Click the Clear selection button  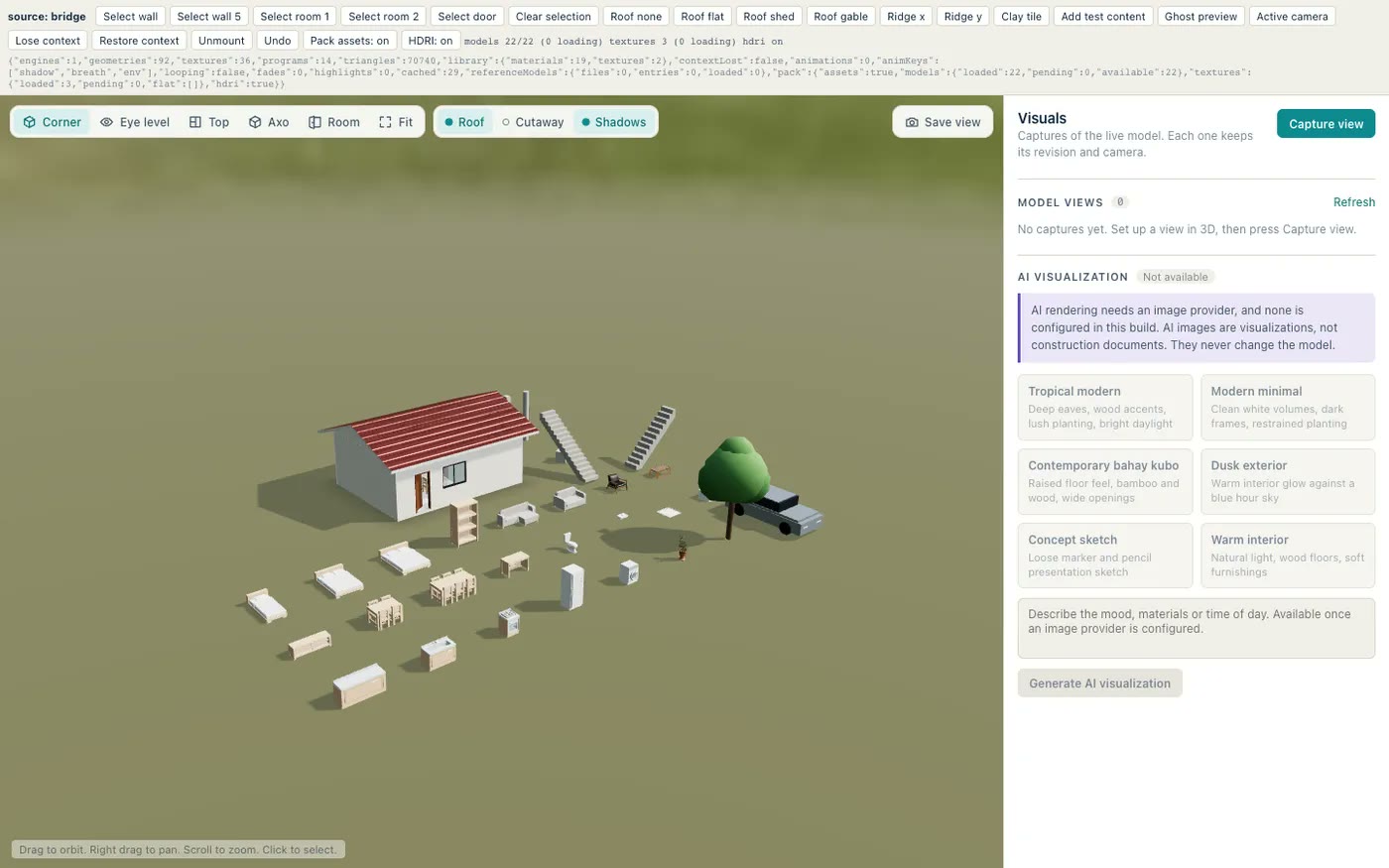[x=553, y=17]
